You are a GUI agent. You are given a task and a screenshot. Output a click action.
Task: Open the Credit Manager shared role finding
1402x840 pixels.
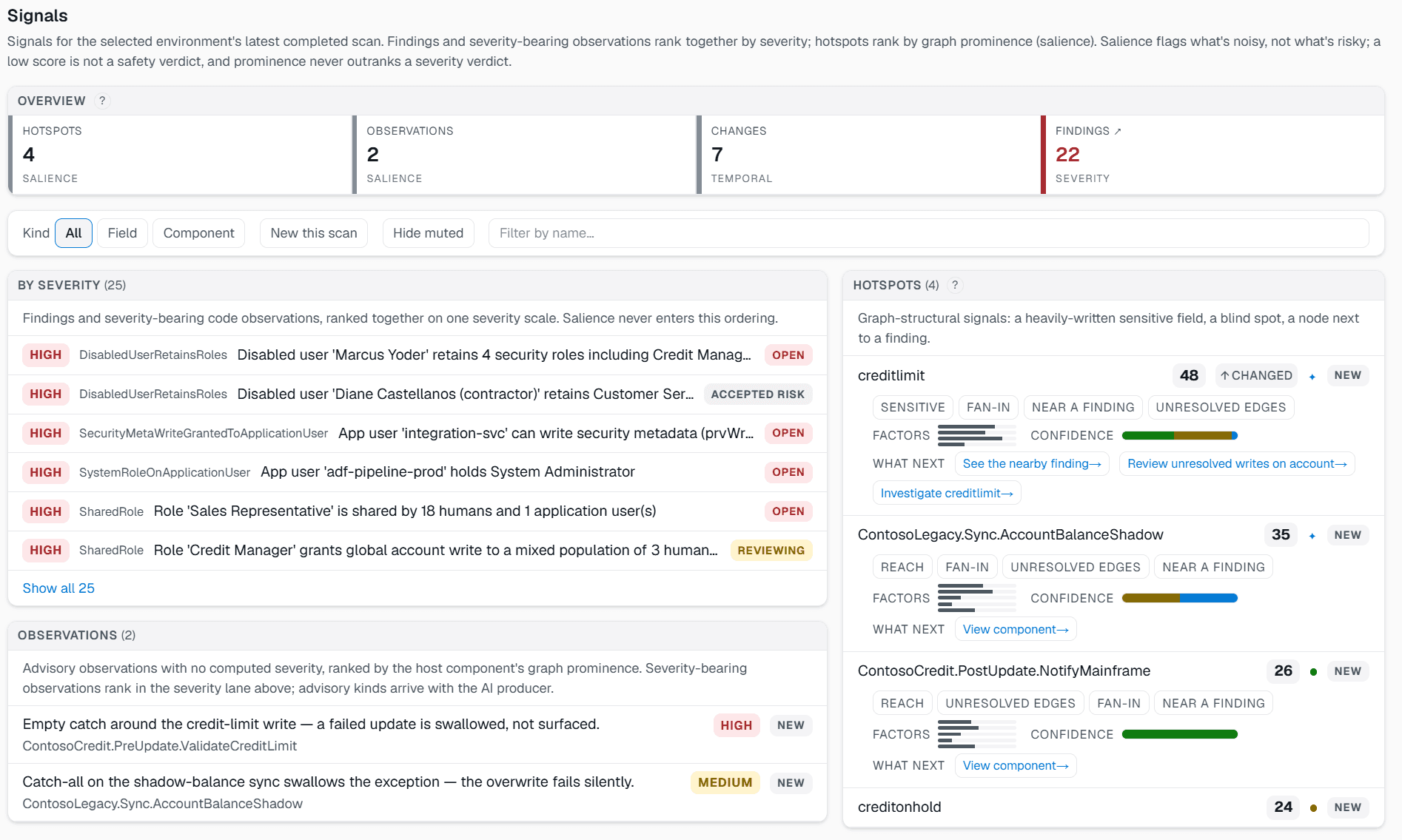click(x=417, y=551)
